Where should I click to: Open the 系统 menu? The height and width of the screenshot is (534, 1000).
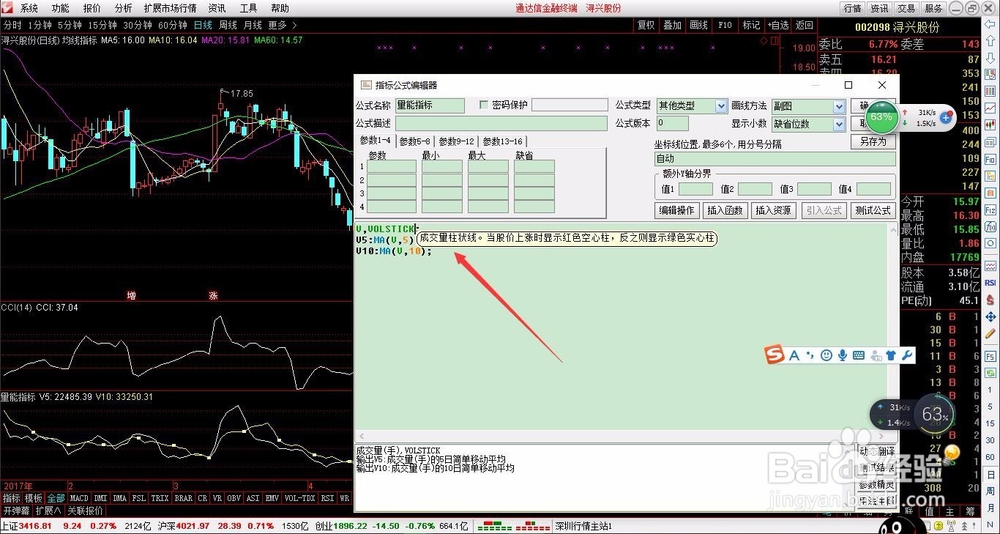coord(29,8)
